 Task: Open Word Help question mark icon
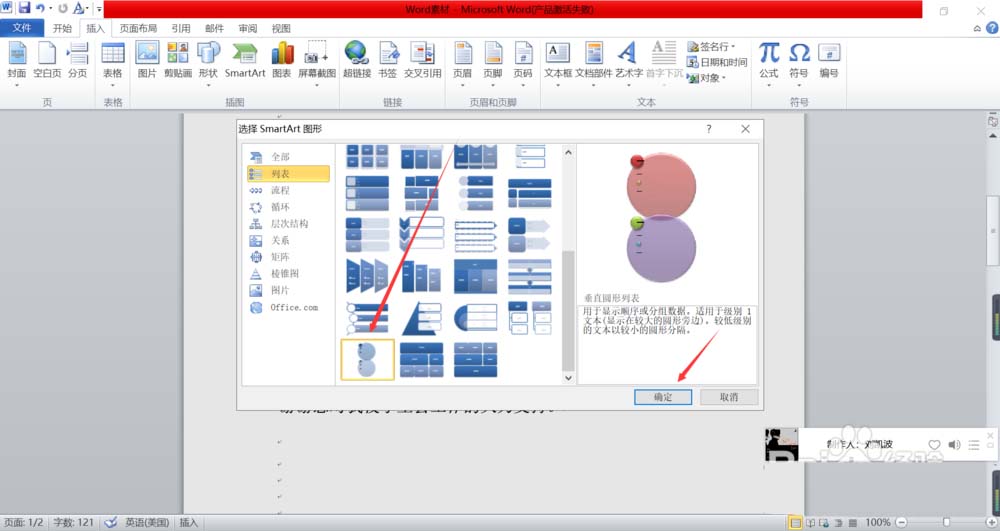992,28
